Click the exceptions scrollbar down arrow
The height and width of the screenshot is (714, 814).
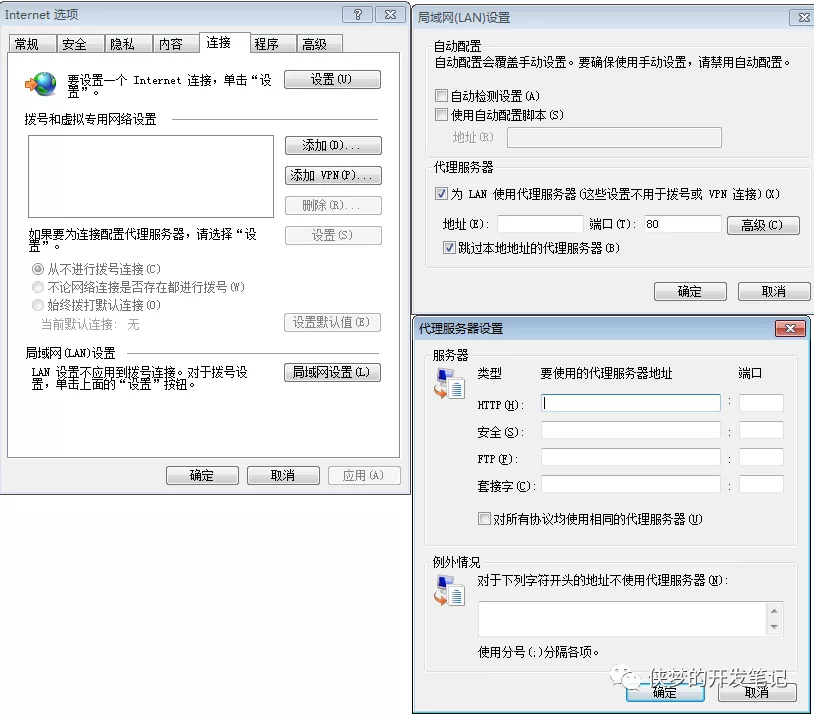pyautogui.click(x=774, y=627)
